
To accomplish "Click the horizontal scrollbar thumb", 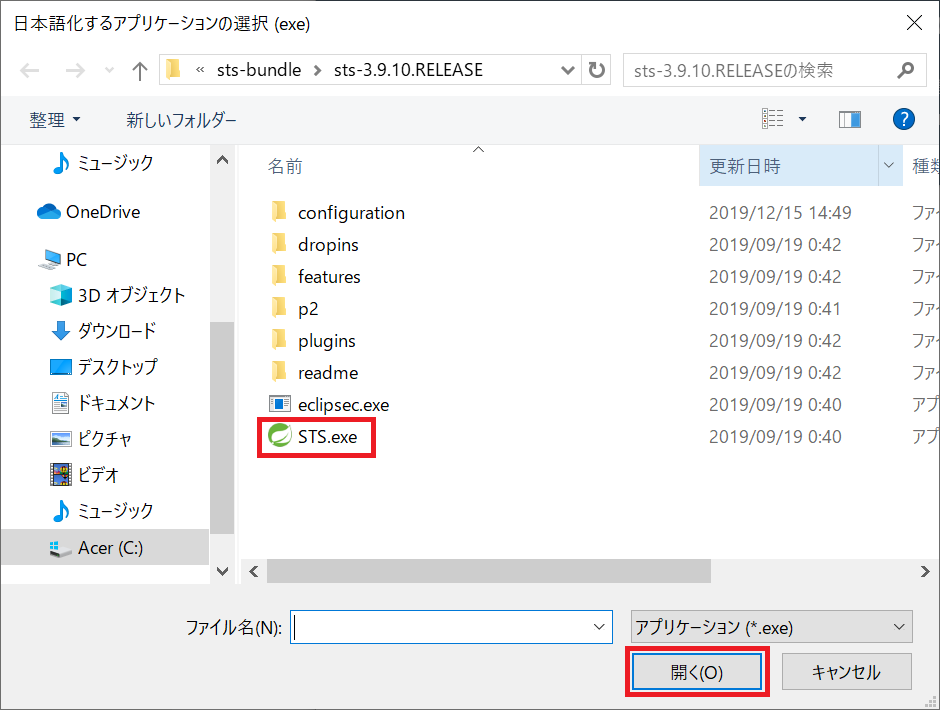I will tap(489, 571).
